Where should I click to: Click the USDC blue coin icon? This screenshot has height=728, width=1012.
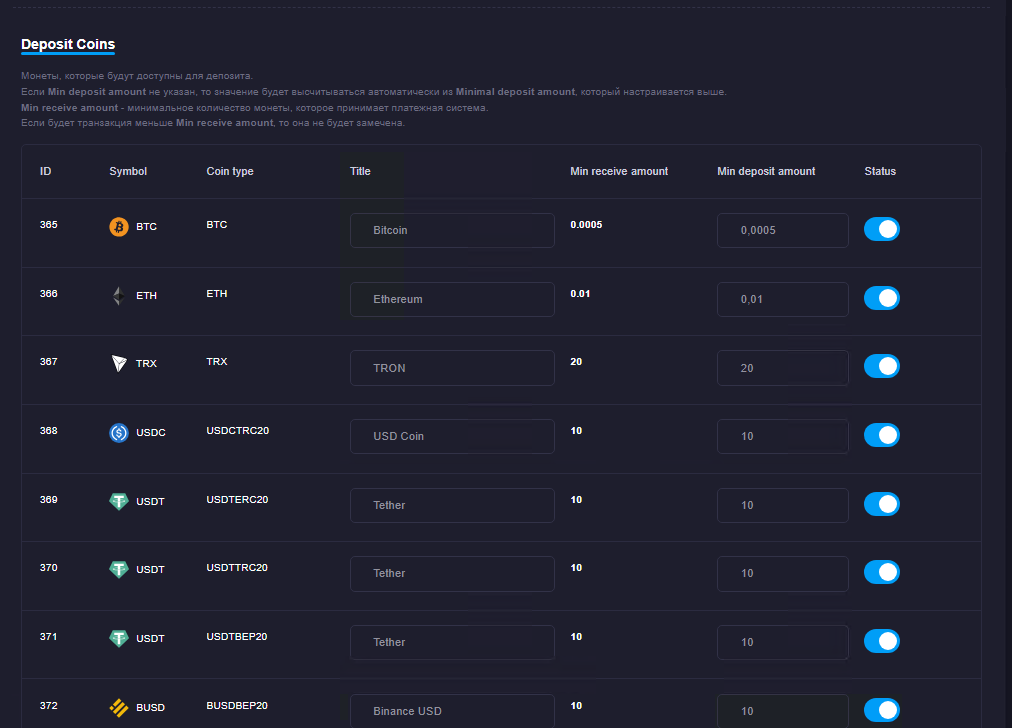pyautogui.click(x=119, y=433)
